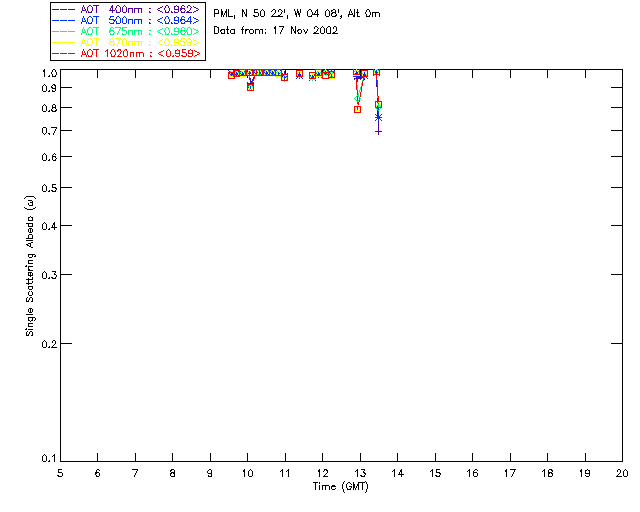Viewport: 640px width, 512px height.
Task: Click the purple plus data point near 0.7
Action: pos(378,132)
